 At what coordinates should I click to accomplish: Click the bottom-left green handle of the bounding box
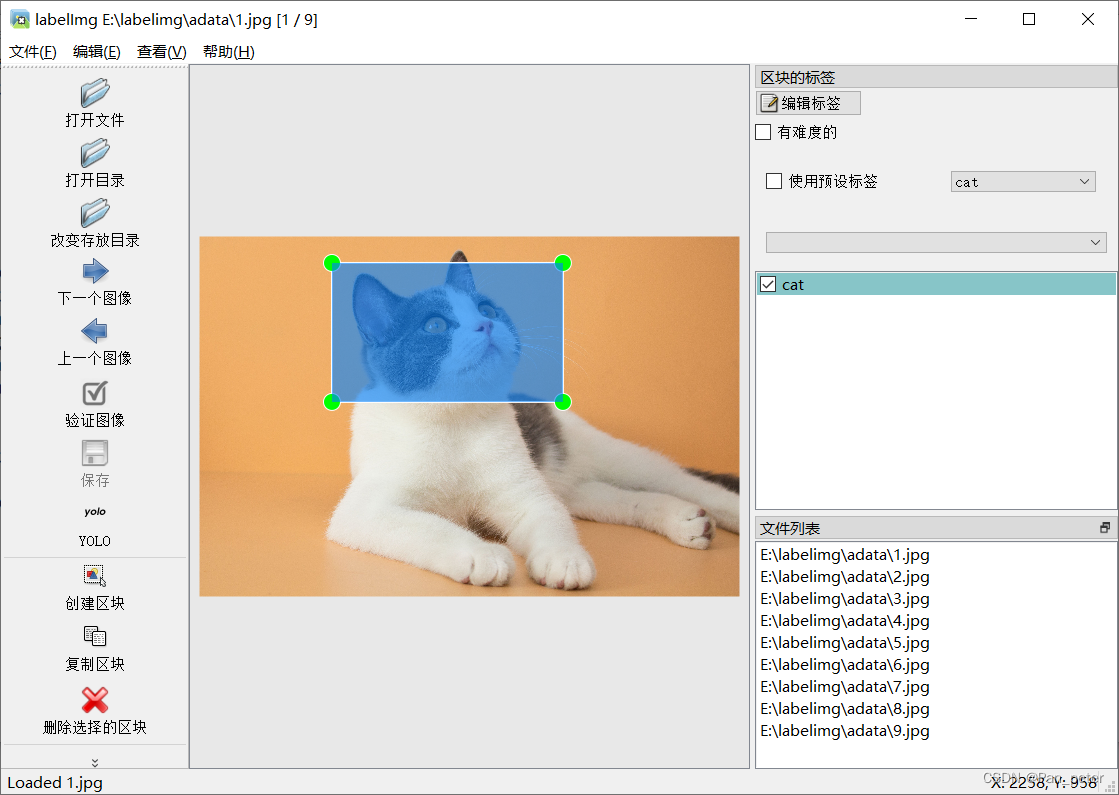332,402
